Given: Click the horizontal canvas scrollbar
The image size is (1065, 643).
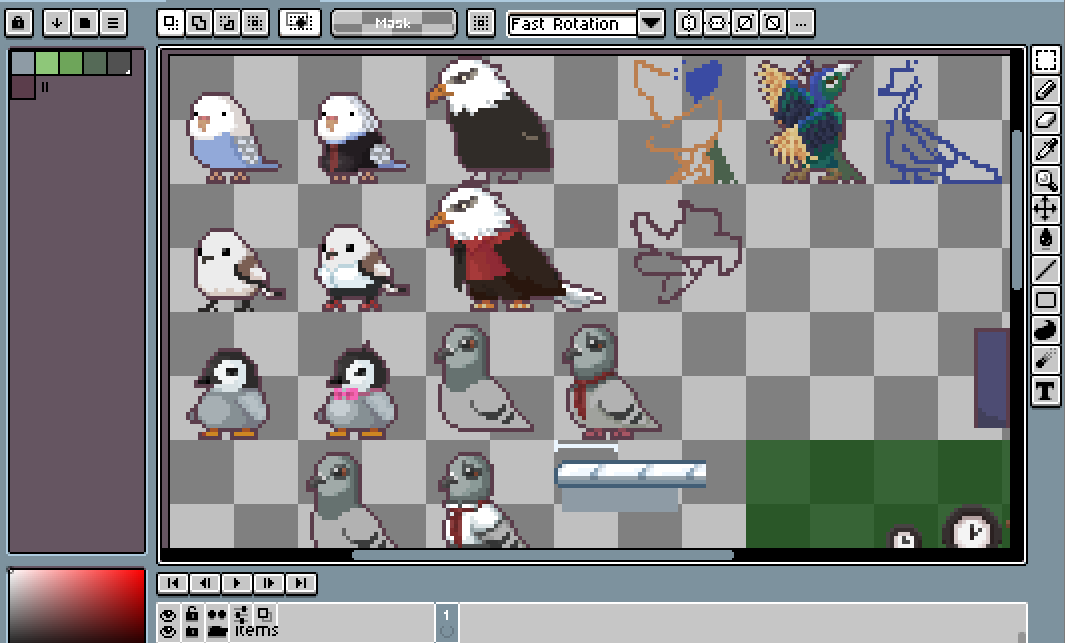Looking at the screenshot, I should click(542, 555).
